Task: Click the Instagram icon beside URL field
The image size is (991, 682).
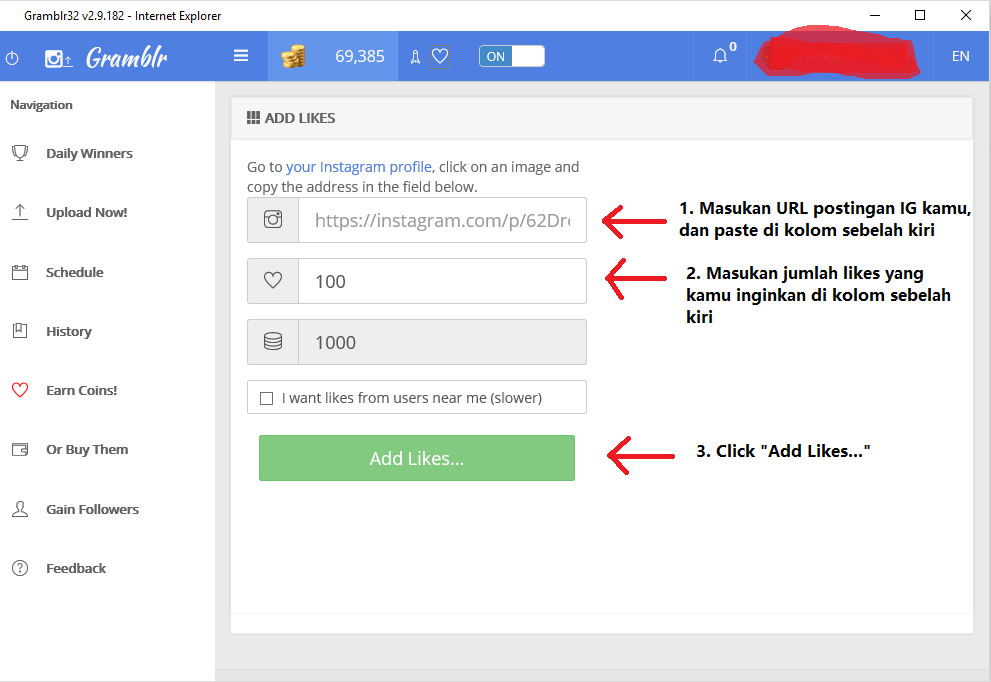Action: pyautogui.click(x=273, y=220)
